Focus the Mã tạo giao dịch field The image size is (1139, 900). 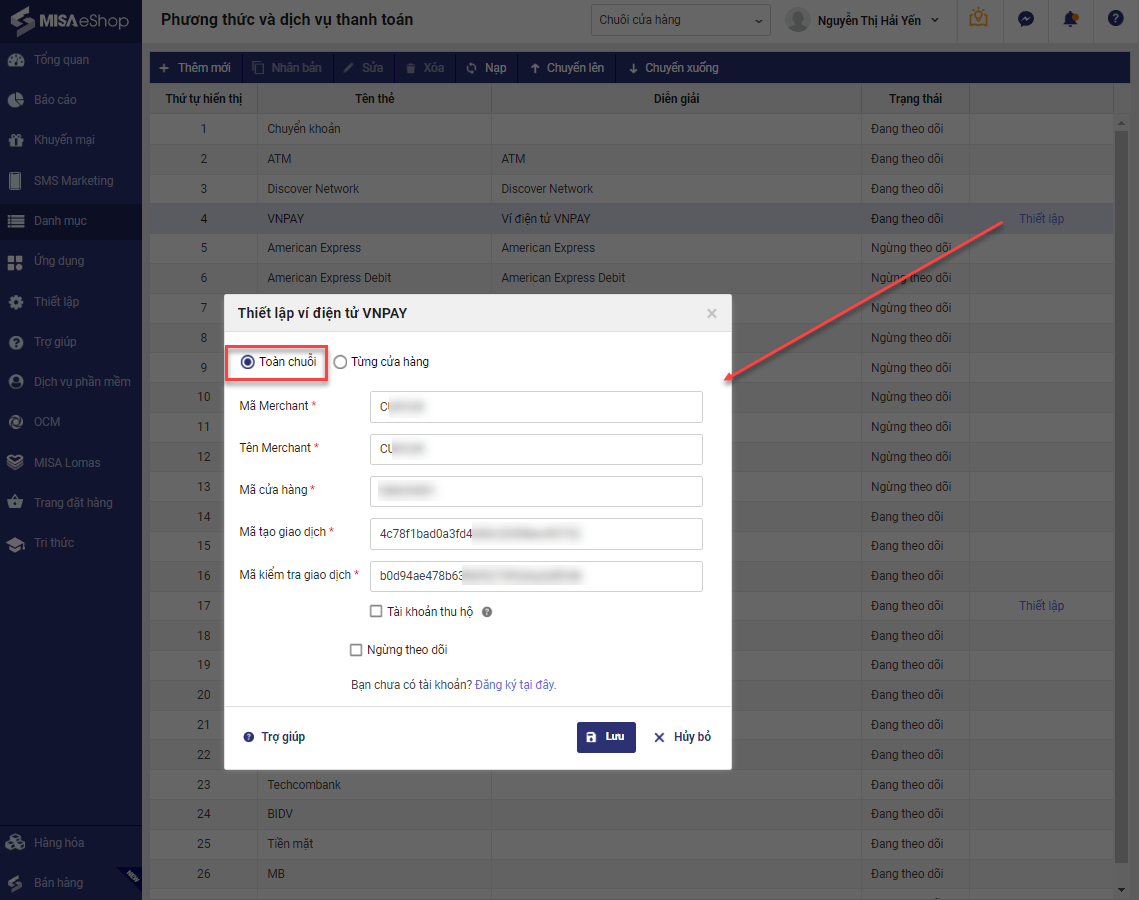coord(536,534)
